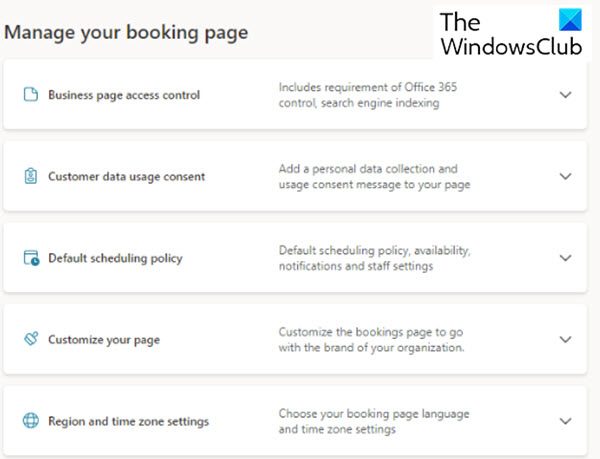
Task: Expand the Customize your page chevron
Action: click(x=565, y=340)
